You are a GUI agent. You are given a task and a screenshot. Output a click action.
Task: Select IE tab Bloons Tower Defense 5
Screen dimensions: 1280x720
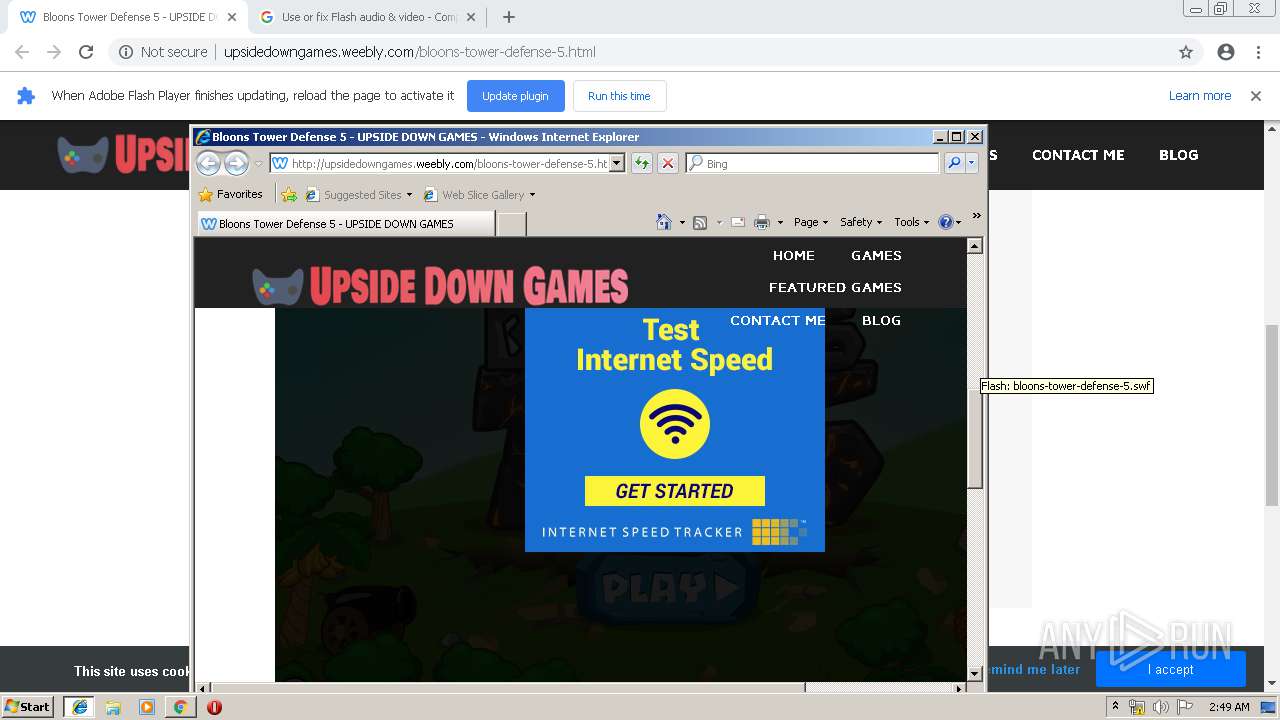click(345, 224)
